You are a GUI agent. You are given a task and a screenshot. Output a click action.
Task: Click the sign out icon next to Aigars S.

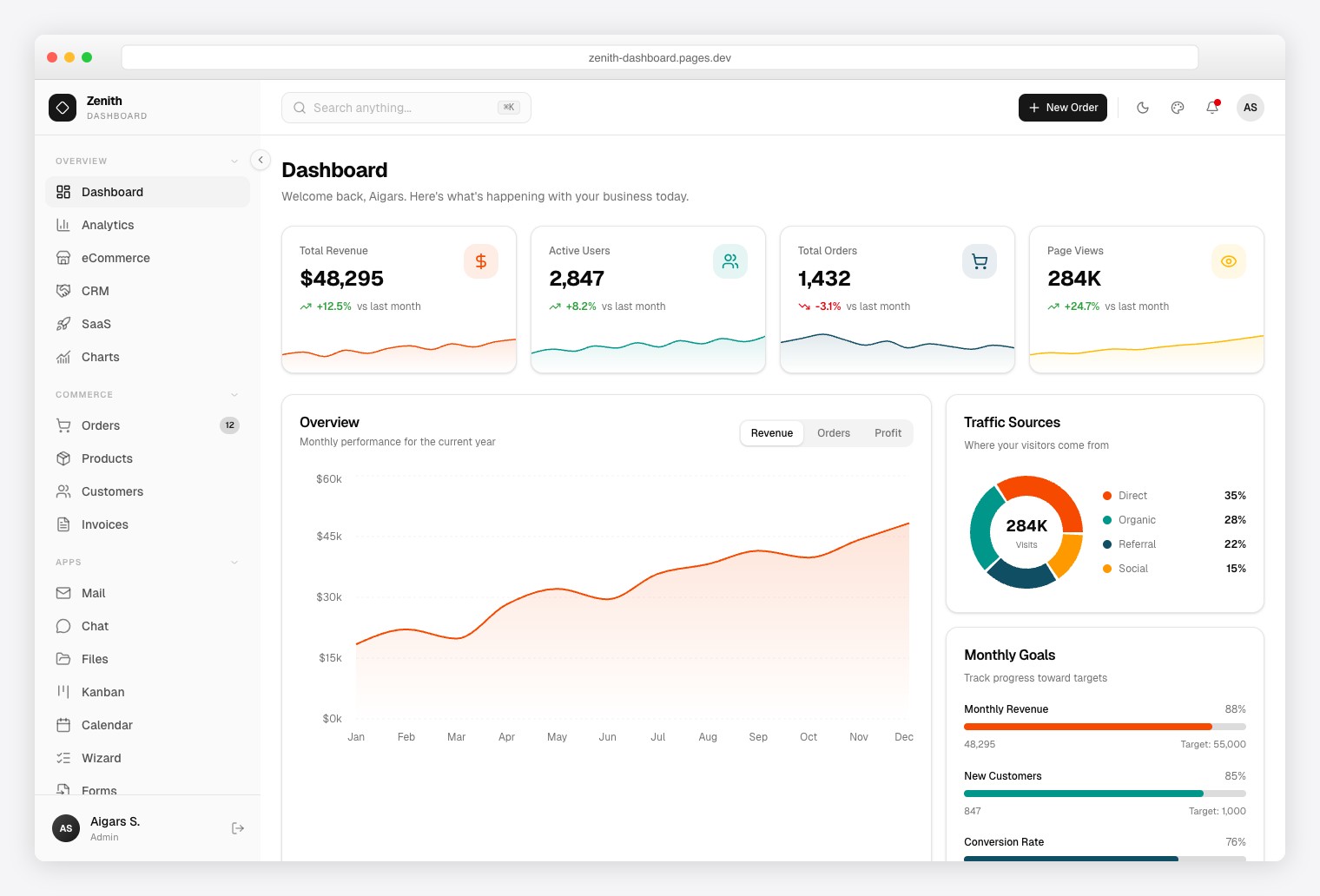238,828
